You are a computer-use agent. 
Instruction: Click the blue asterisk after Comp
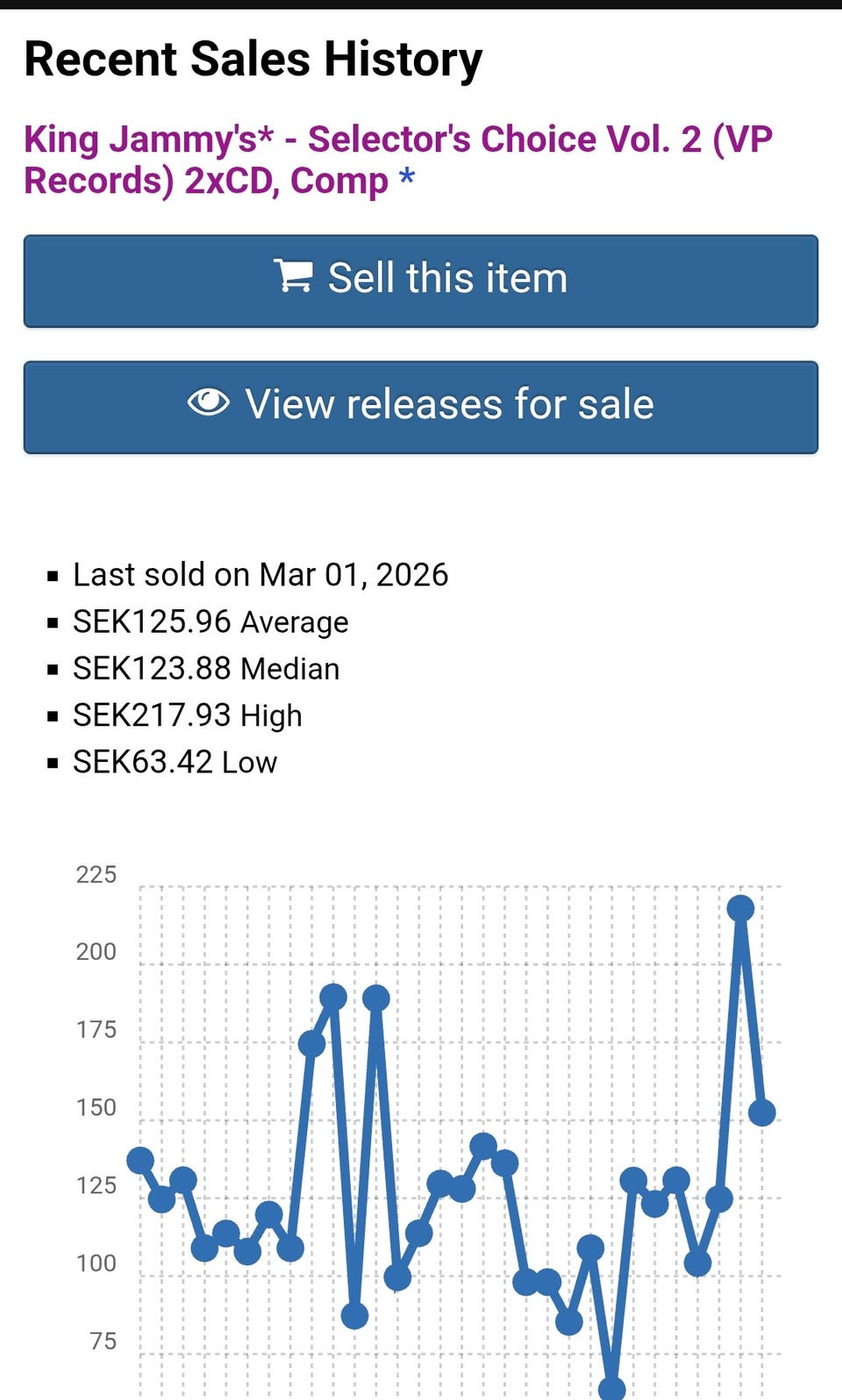point(406,181)
